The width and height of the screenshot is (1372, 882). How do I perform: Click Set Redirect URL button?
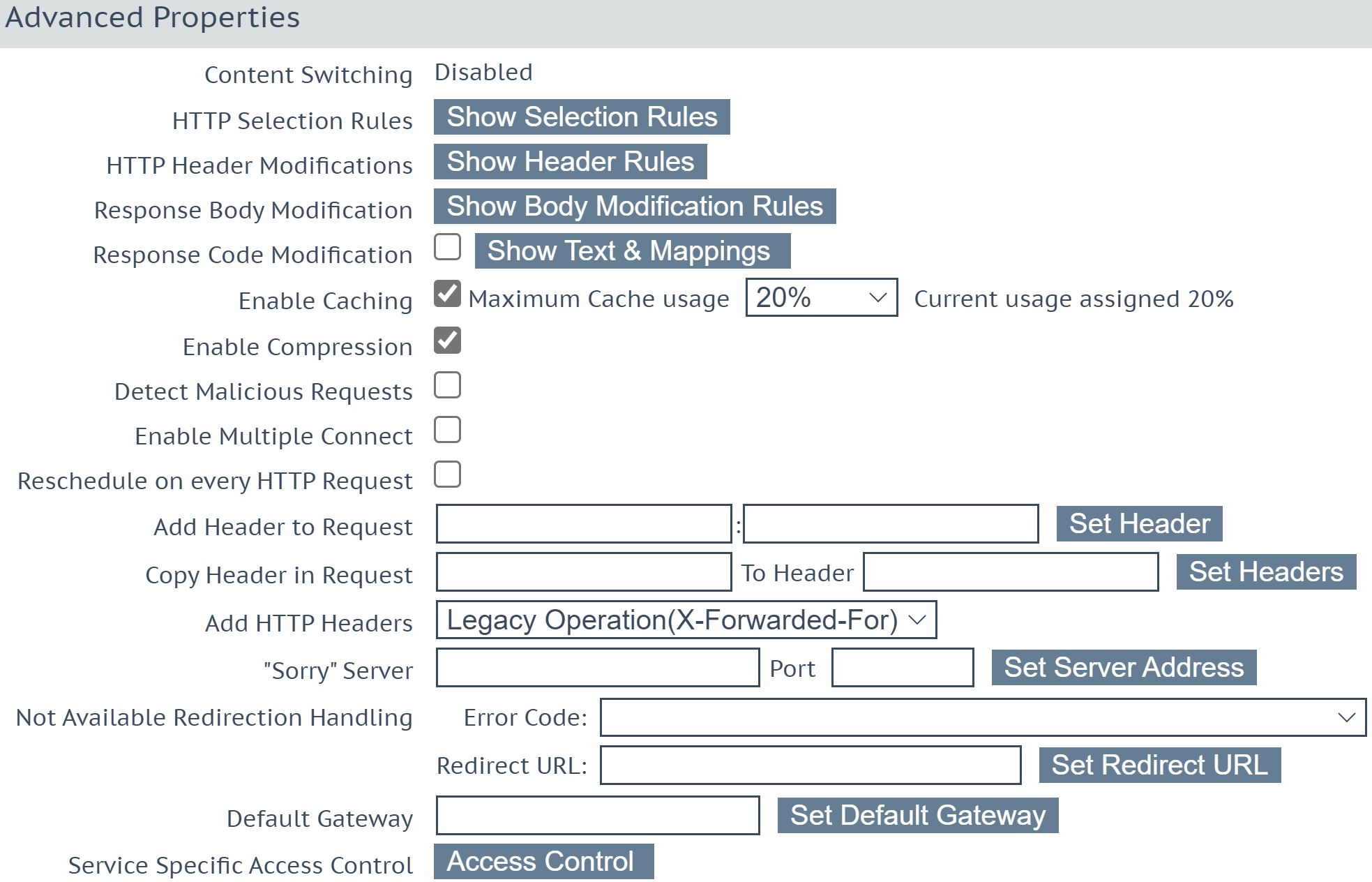(x=1159, y=765)
